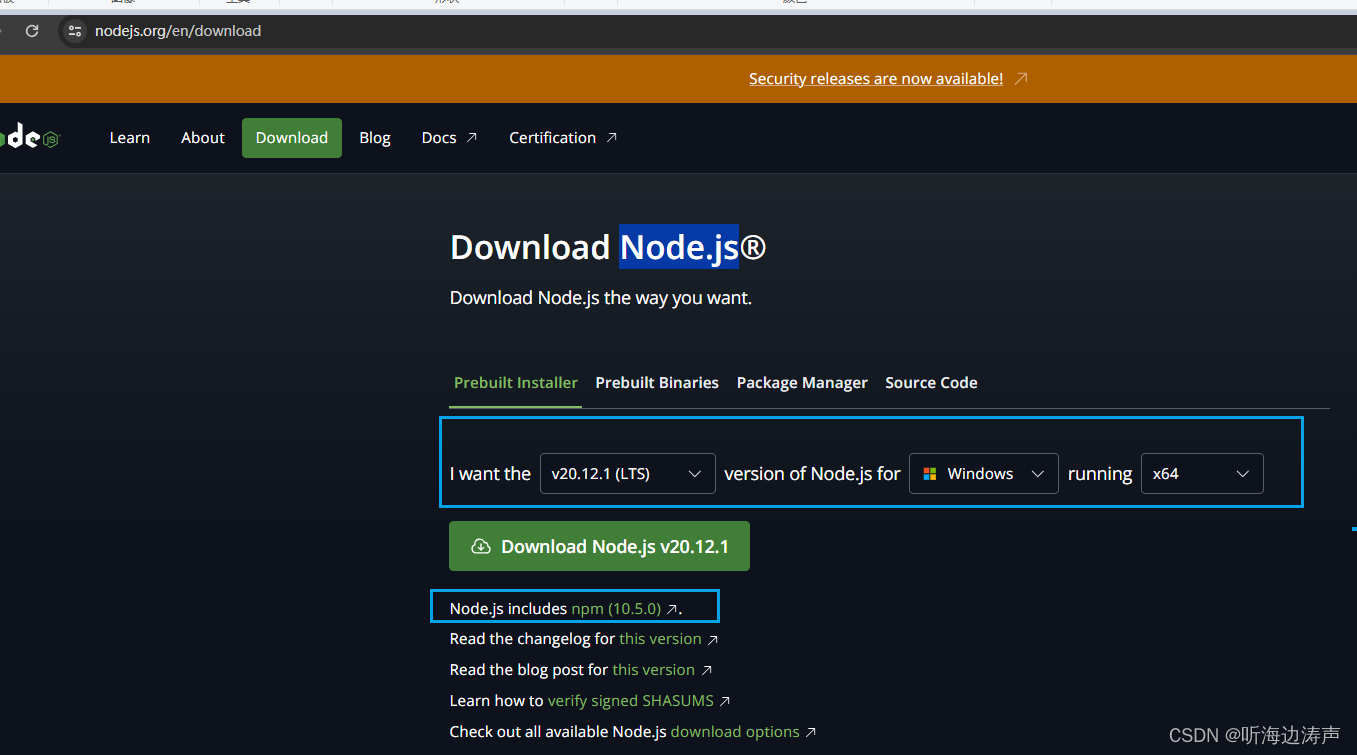Select Learn in the navigation bar
Screen dimensions: 1357x755
point(130,137)
